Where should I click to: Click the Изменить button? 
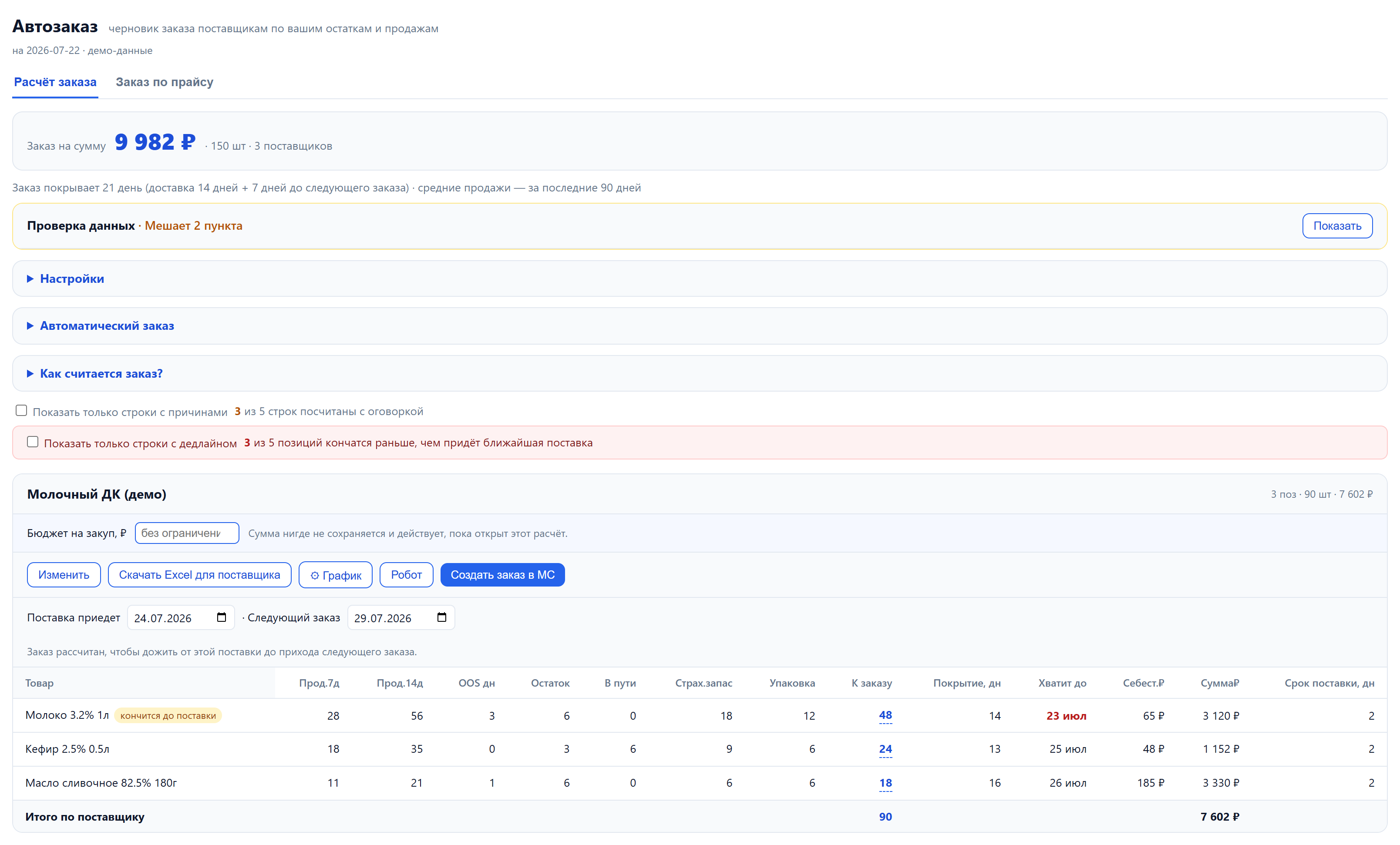pyautogui.click(x=64, y=575)
